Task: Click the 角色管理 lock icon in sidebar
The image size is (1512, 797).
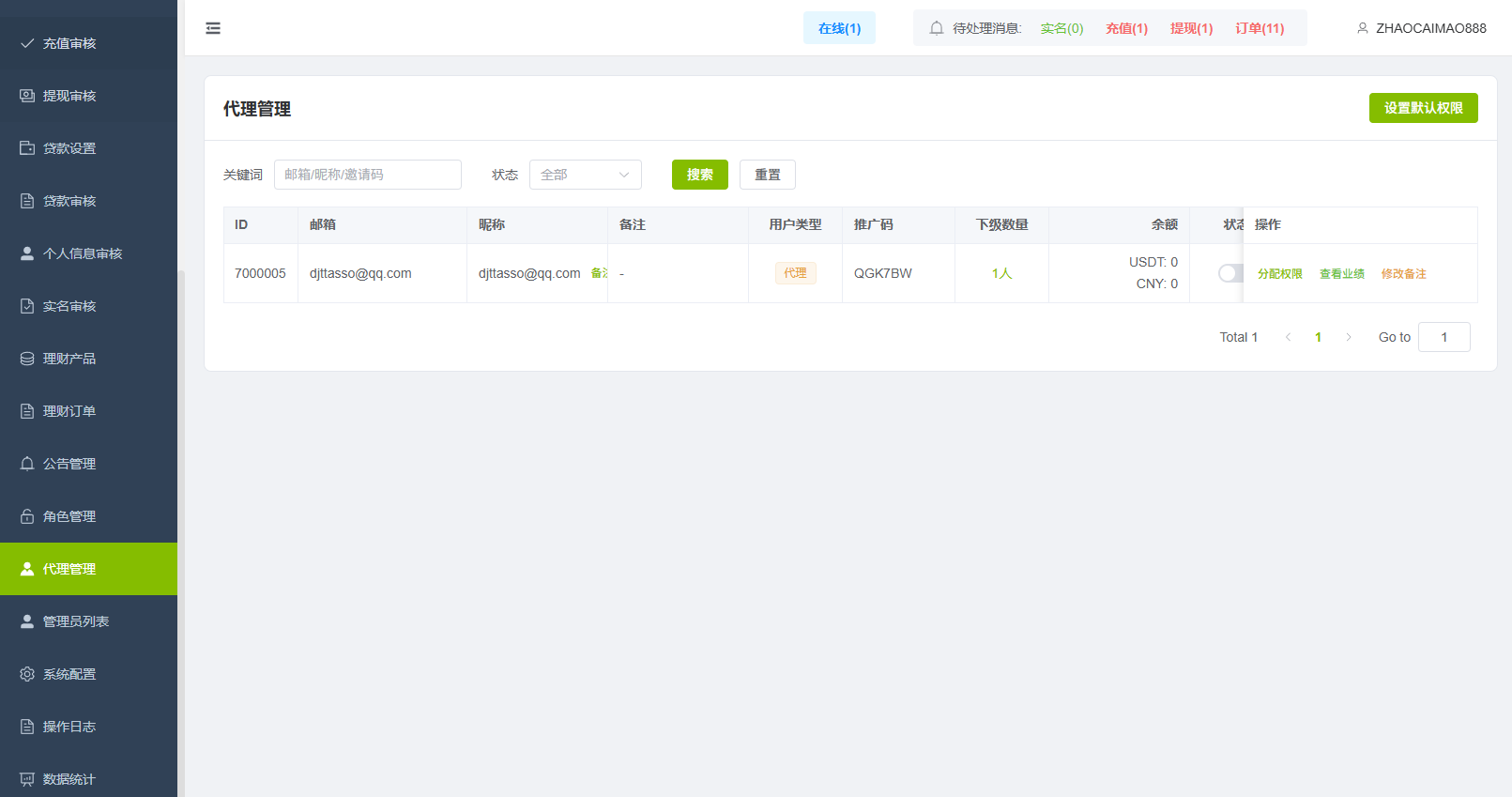Action: [x=27, y=516]
